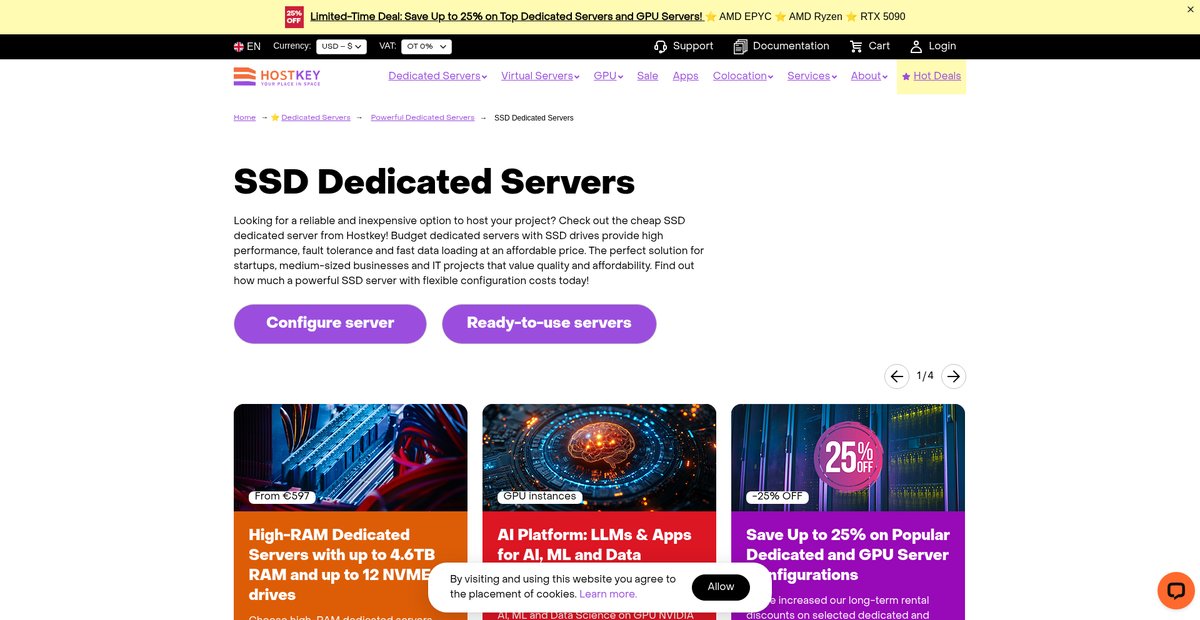The width and height of the screenshot is (1200, 620).
Task: Open the Apps menu item
Action: 686,76
